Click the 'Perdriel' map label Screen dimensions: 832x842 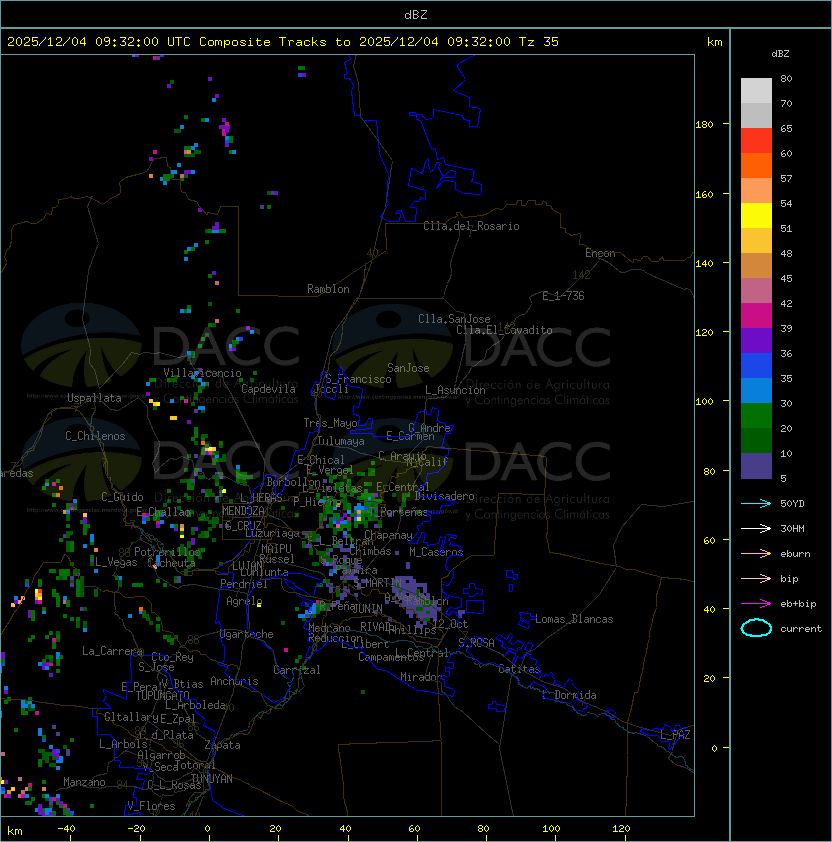point(244,583)
